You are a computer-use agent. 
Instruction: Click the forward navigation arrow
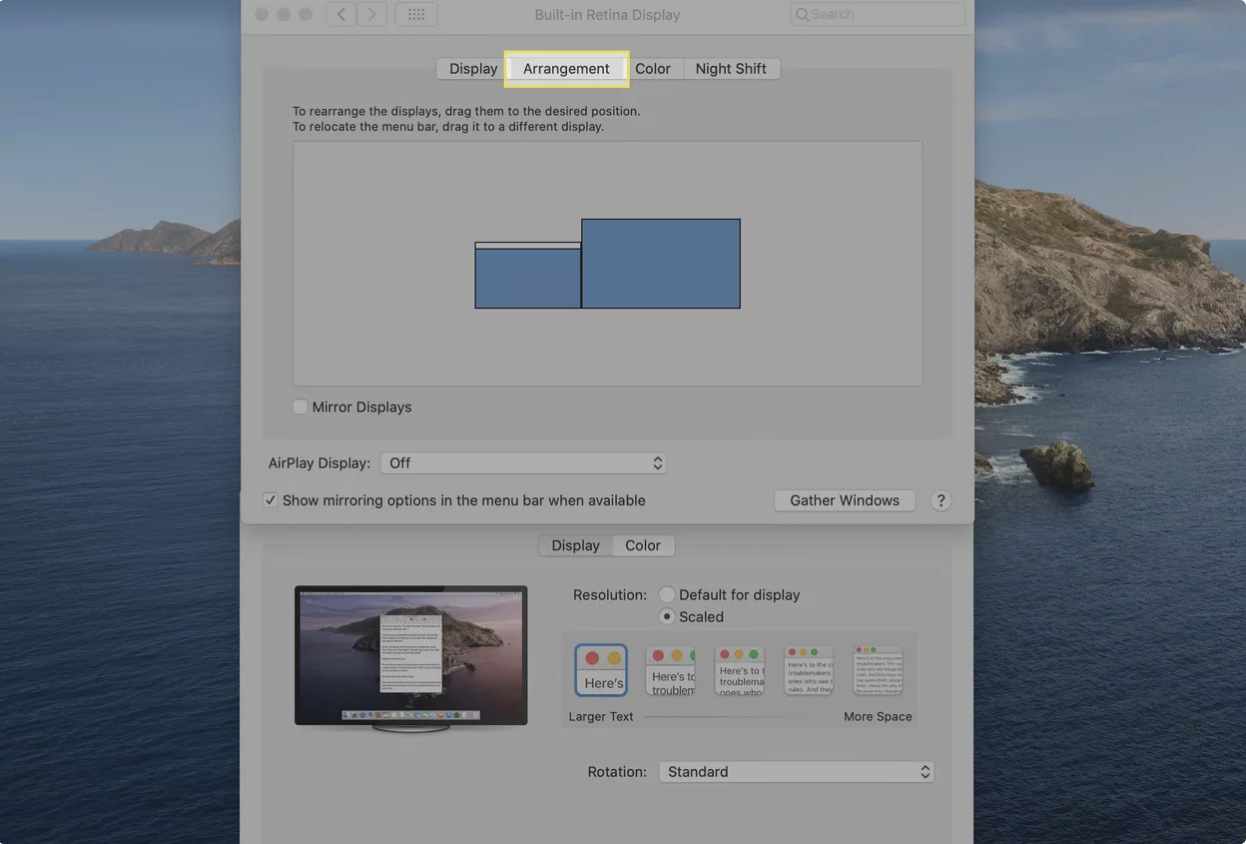[372, 15]
